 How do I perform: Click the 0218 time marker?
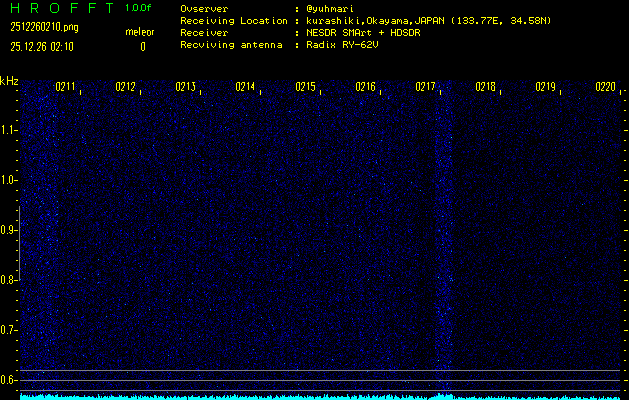tap(485, 87)
